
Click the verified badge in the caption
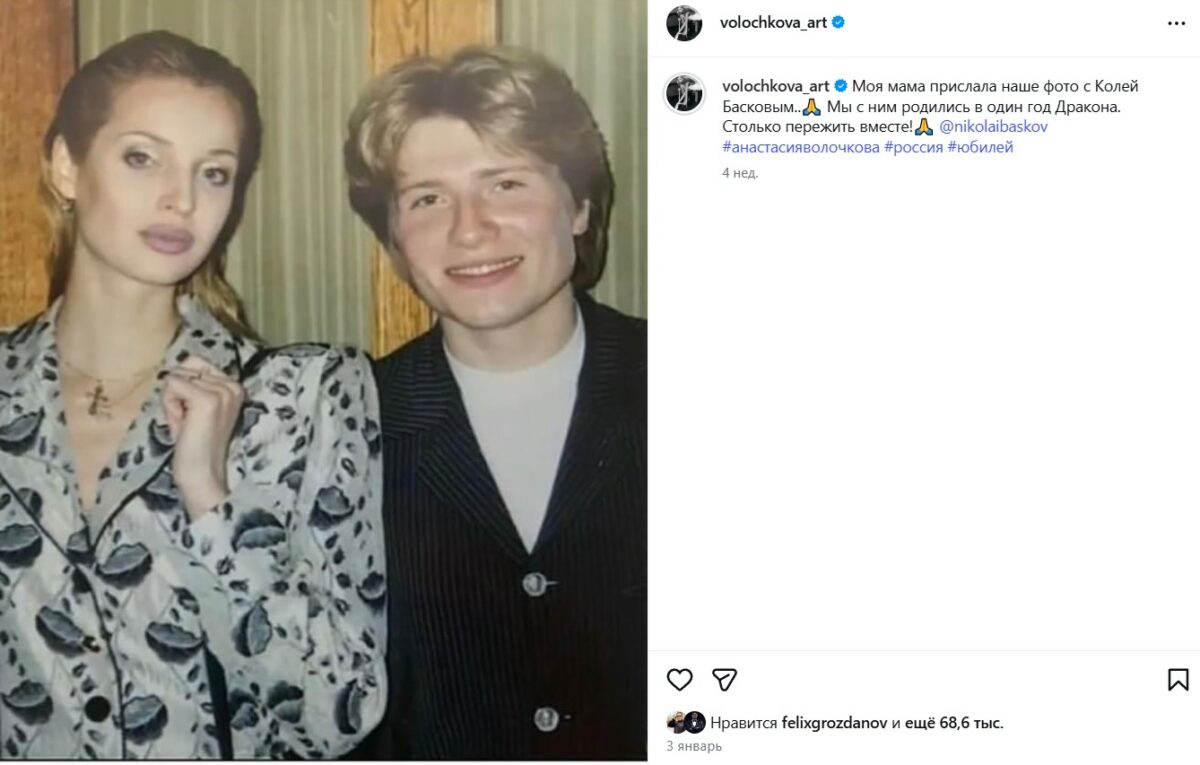coord(841,86)
